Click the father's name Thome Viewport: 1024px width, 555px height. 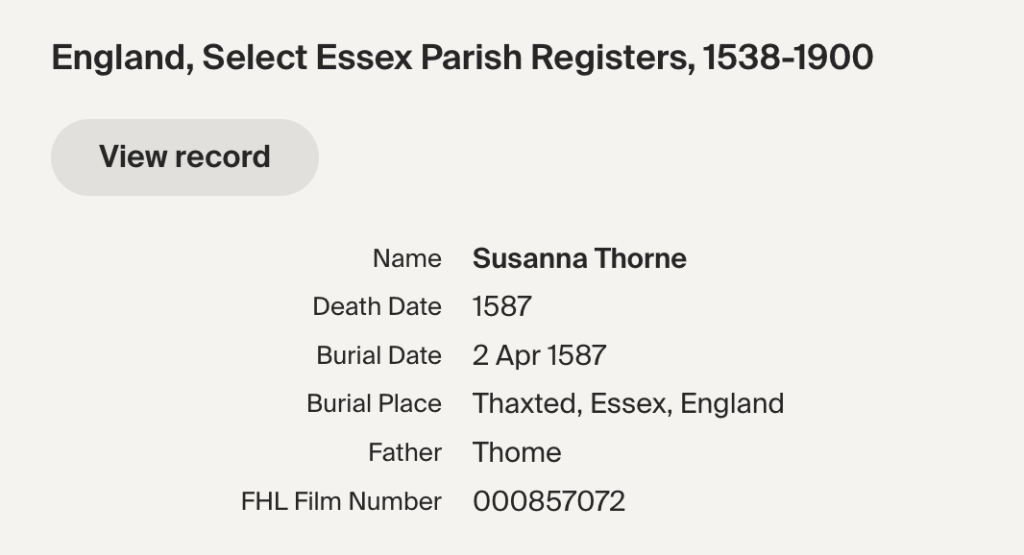click(517, 452)
